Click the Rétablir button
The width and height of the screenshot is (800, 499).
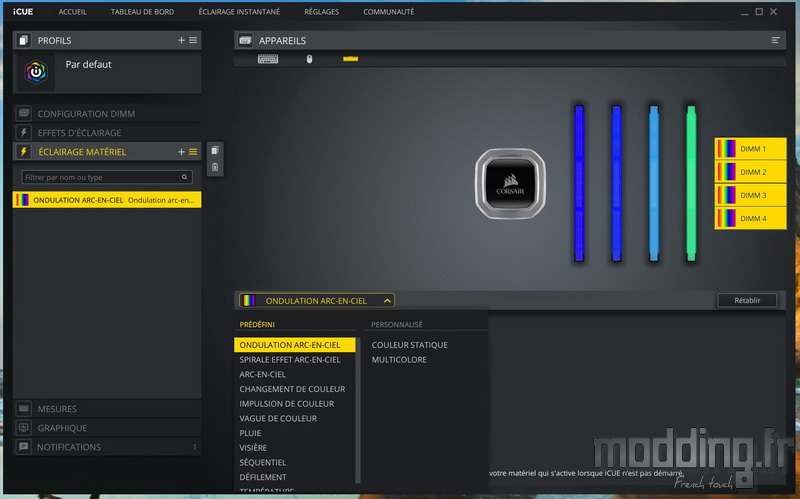coord(747,300)
